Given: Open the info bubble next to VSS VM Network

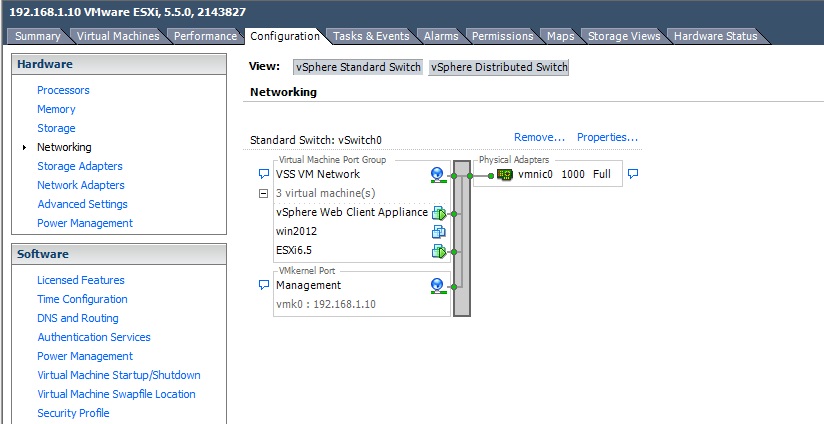Looking at the screenshot, I should pos(264,174).
